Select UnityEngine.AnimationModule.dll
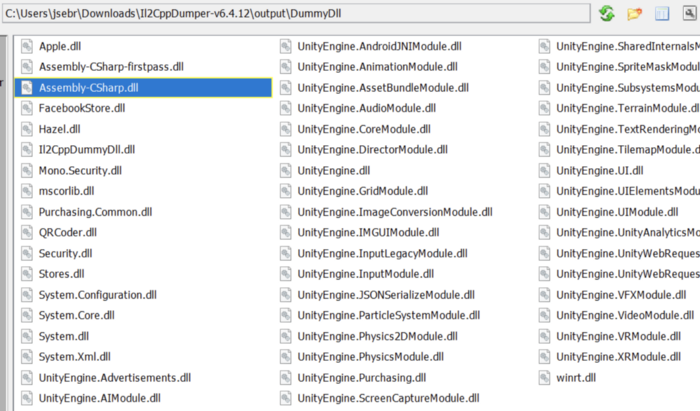The image size is (700, 411). pyautogui.click(x=377, y=67)
